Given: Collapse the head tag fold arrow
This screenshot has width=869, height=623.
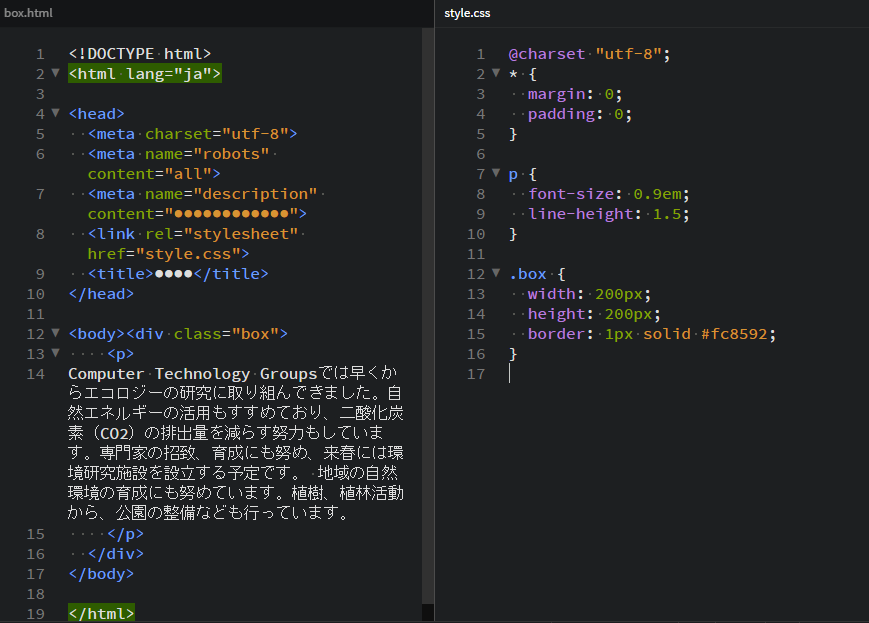Looking at the screenshot, I should click(55, 113).
